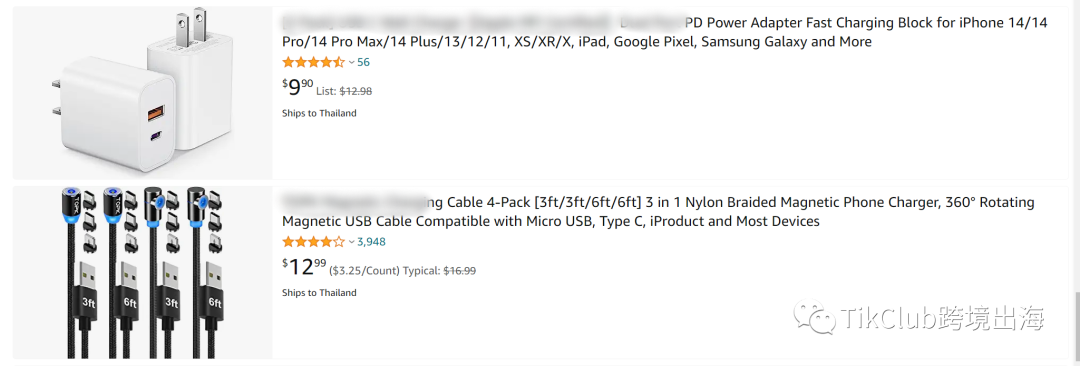Click the struck-through $12.98 list price

355,91
